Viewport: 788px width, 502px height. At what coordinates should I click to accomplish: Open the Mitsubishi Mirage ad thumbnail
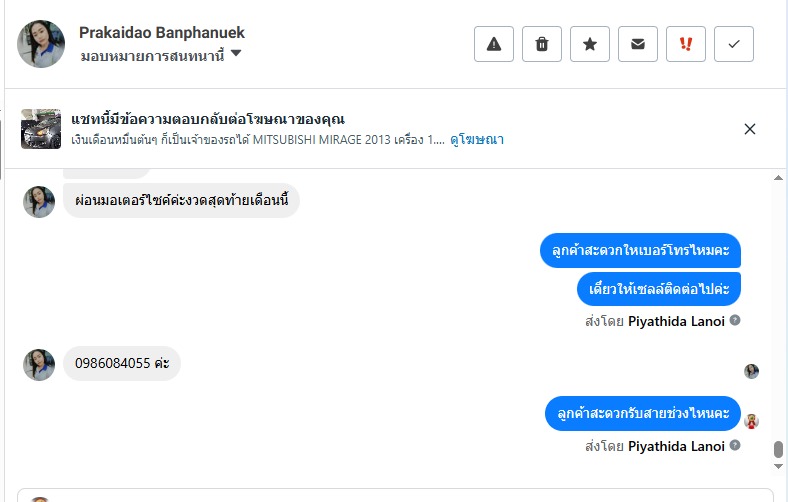pos(41,129)
